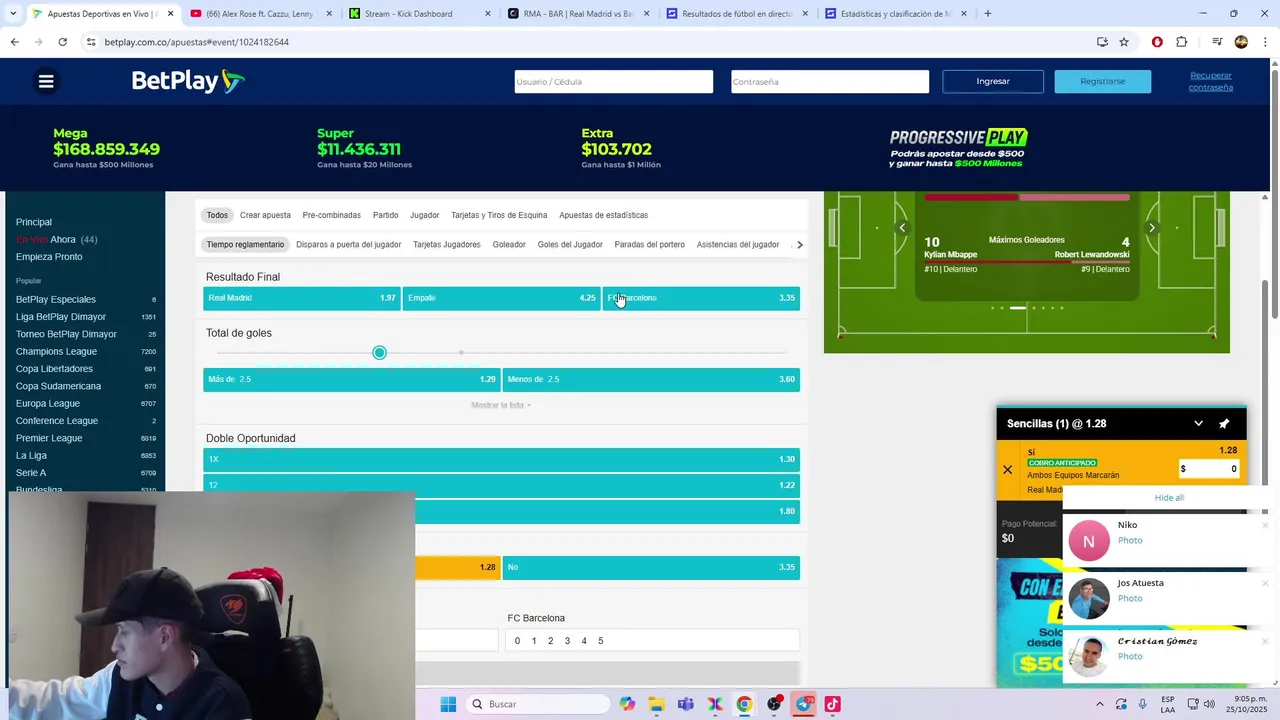
Task: Focus the Contraseña field
Action: tap(830, 81)
